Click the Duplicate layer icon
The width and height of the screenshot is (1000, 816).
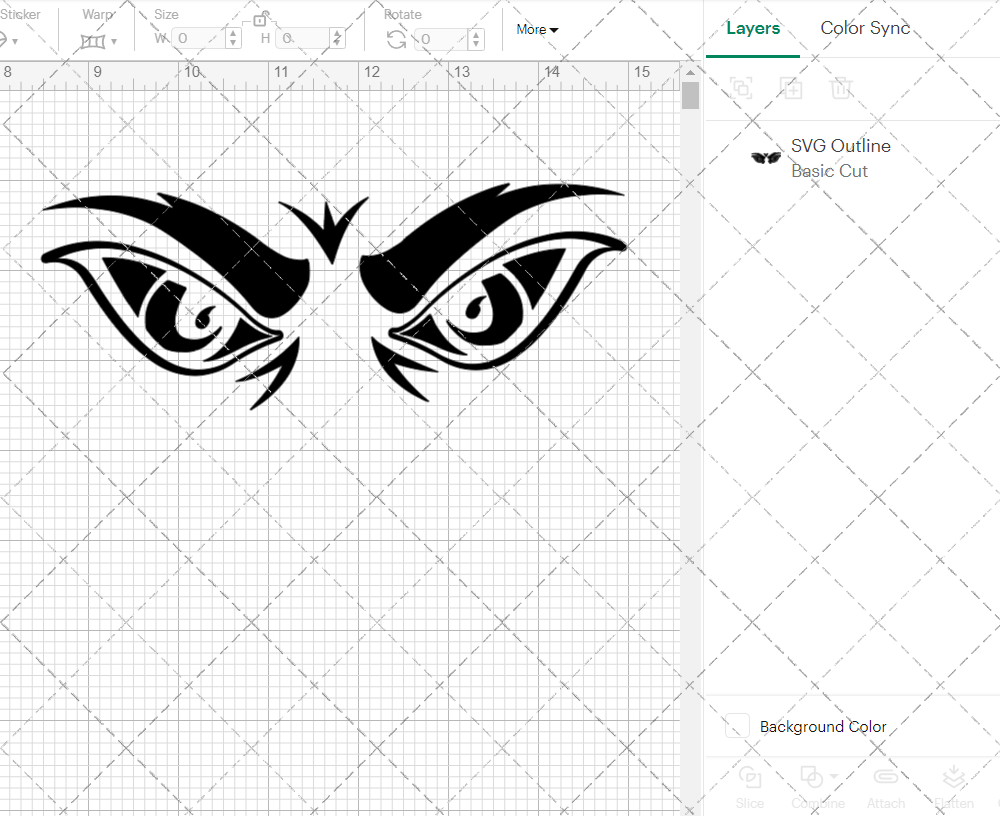click(791, 88)
